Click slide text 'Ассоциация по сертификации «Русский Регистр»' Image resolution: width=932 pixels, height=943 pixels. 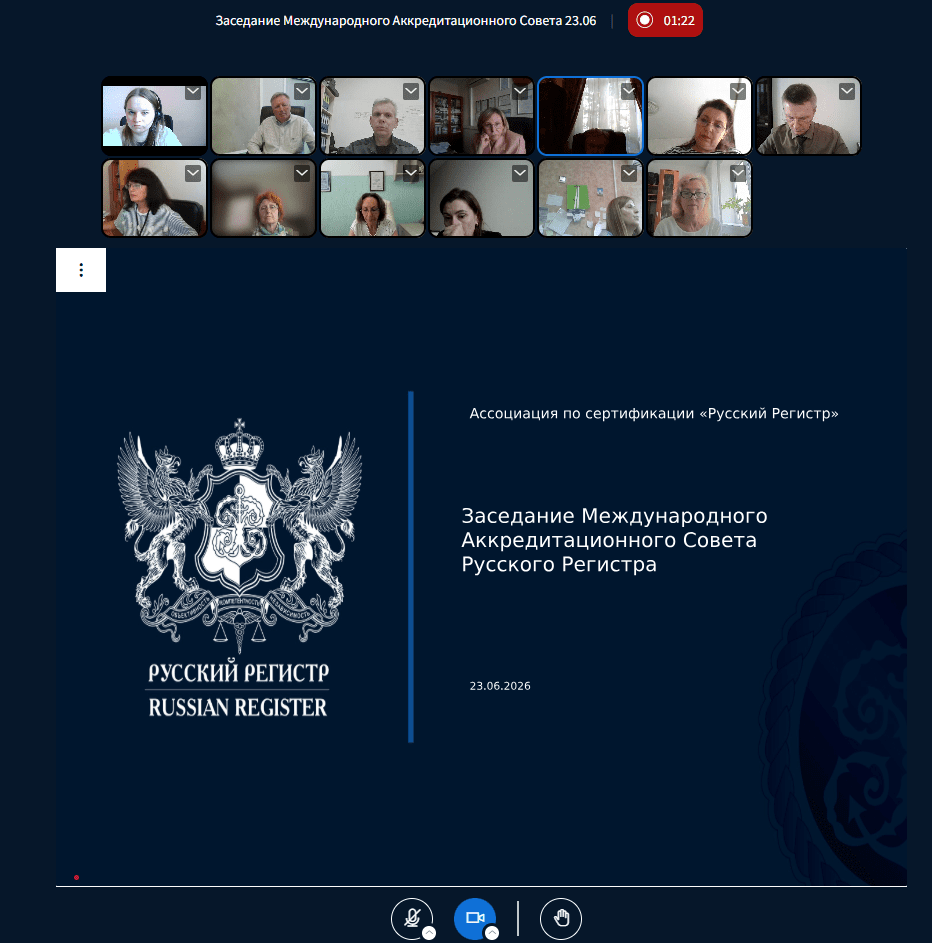(x=654, y=414)
